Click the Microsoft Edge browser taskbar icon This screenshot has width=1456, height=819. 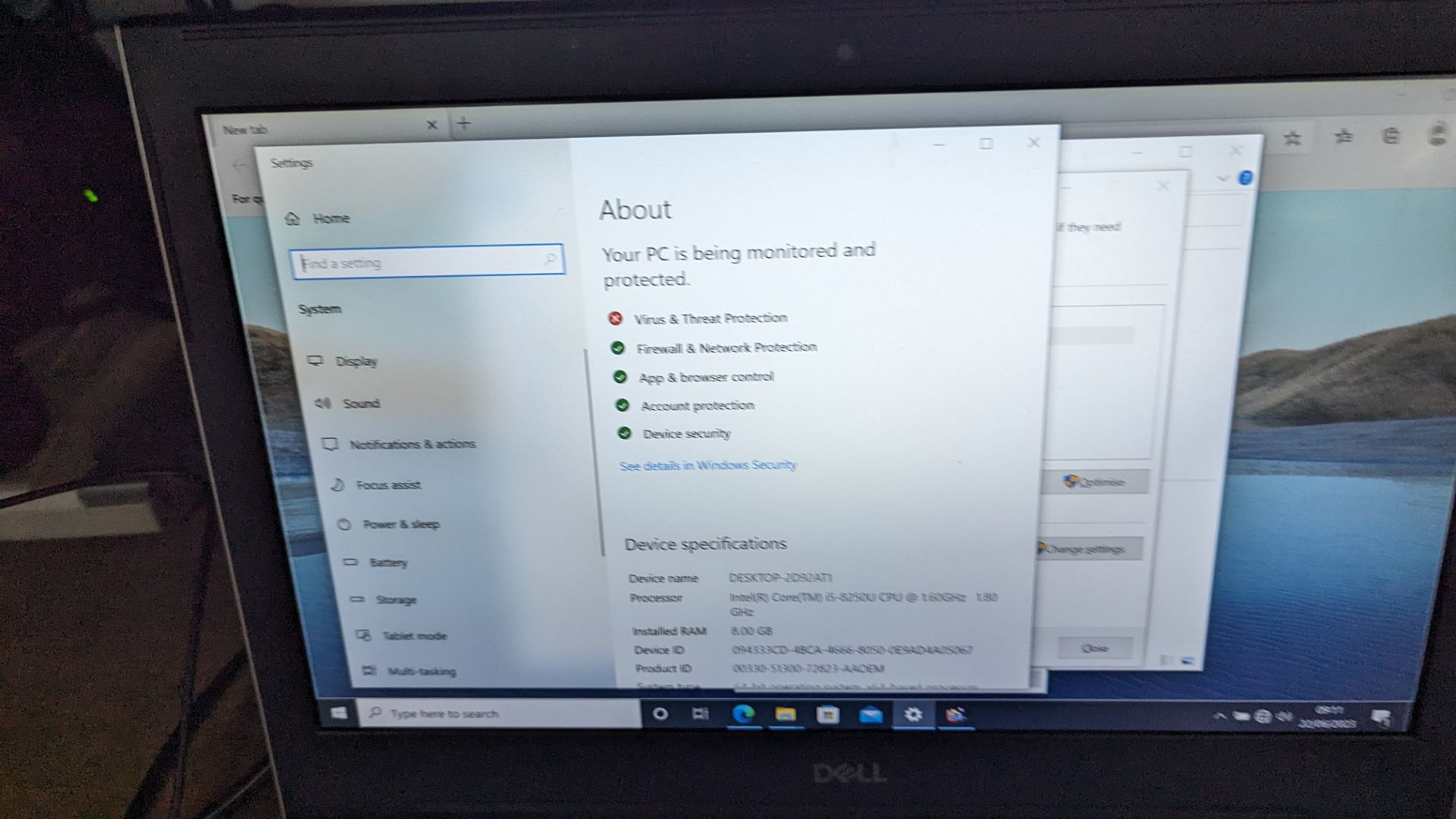(740, 713)
